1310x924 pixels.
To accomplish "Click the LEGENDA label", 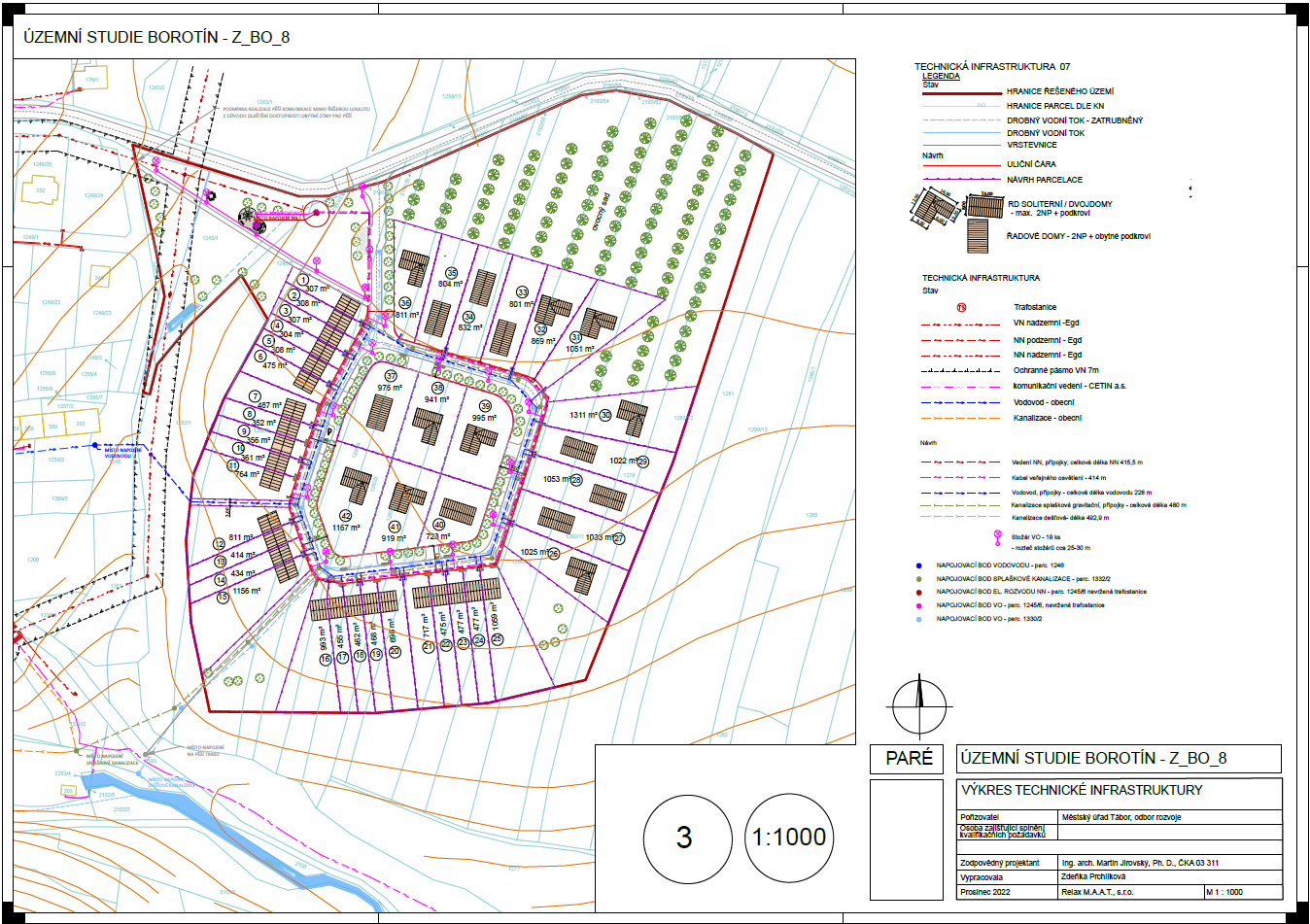I will click(x=941, y=76).
